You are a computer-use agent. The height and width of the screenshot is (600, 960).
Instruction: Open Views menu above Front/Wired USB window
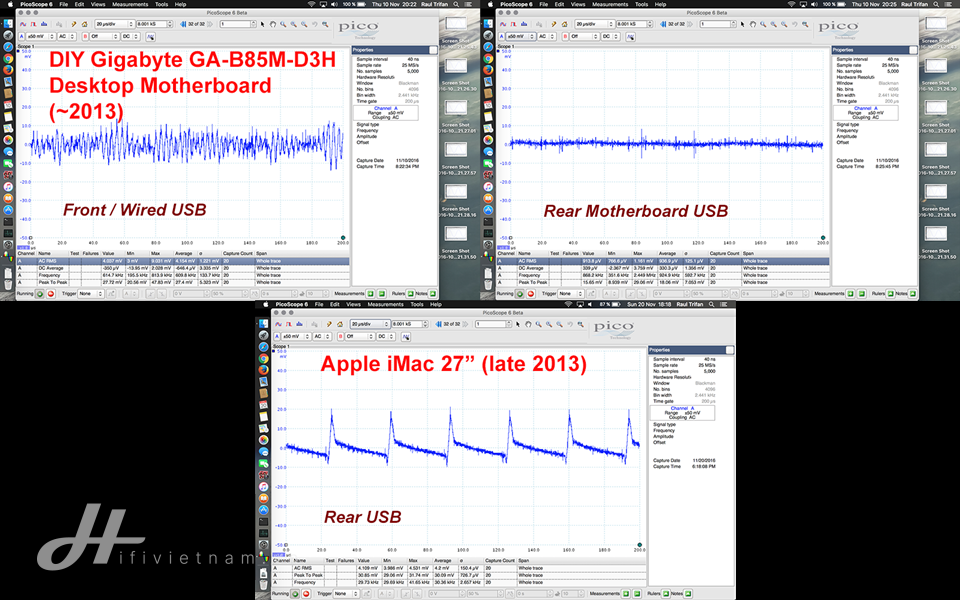(98, 4)
